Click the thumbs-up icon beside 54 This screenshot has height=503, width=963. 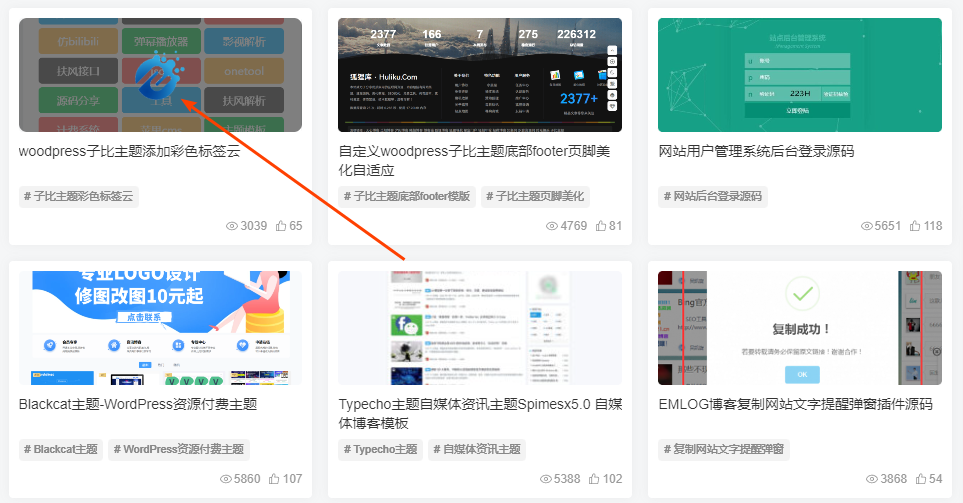pyautogui.click(x=921, y=479)
